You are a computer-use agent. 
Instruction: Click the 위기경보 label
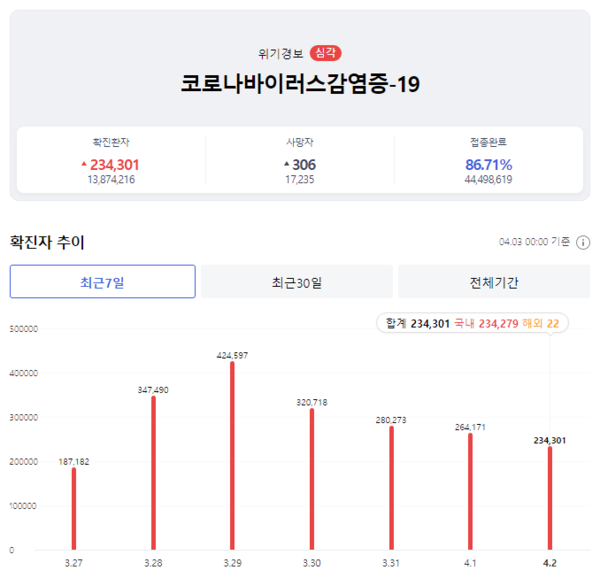coord(281,54)
